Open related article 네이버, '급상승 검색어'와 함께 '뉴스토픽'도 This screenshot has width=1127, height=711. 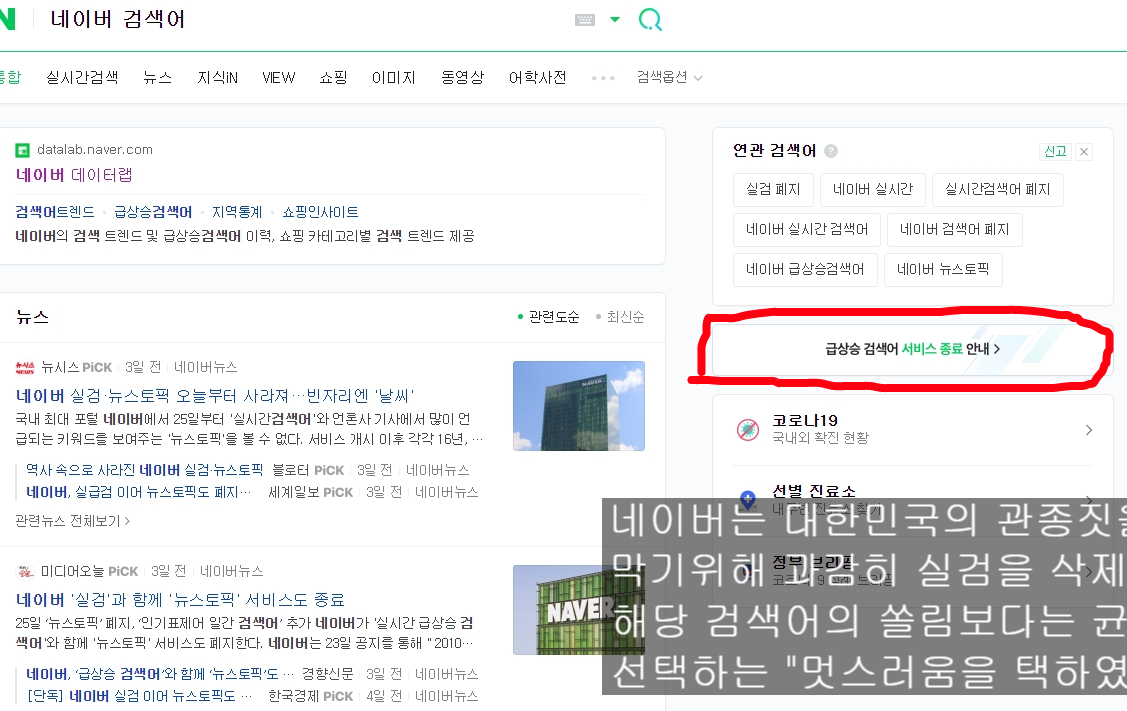point(160,674)
